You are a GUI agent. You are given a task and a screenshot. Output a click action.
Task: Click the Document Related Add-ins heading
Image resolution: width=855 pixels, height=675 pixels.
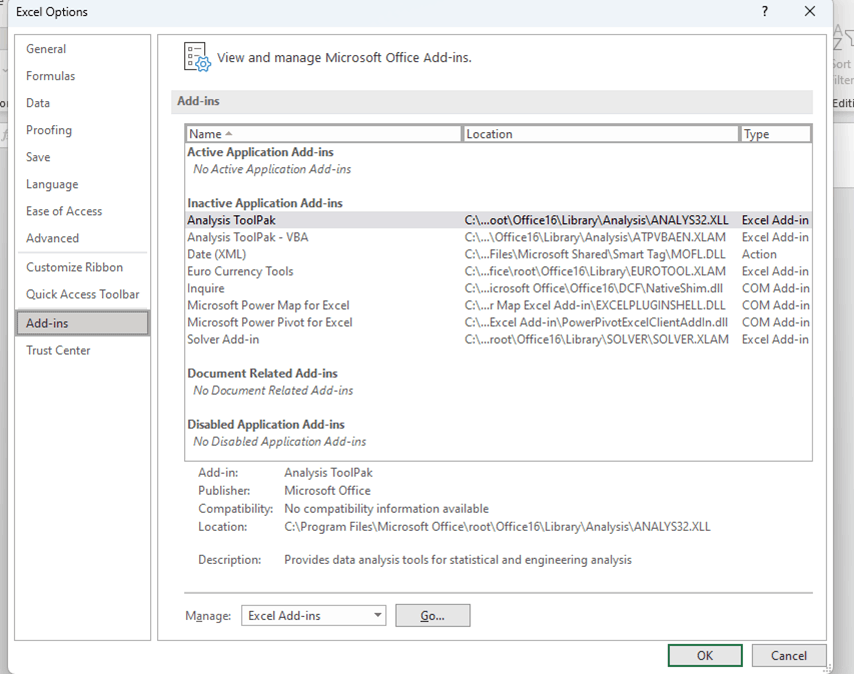click(x=262, y=373)
